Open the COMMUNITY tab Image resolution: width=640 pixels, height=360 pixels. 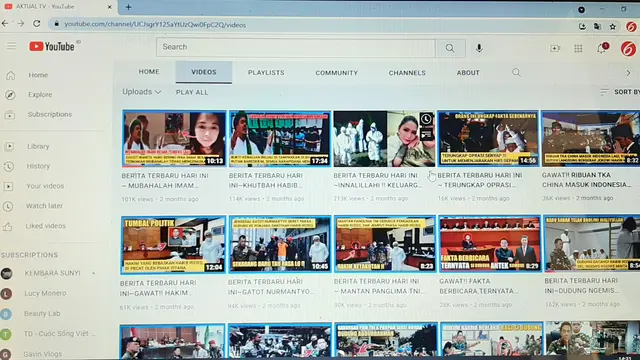(x=336, y=73)
